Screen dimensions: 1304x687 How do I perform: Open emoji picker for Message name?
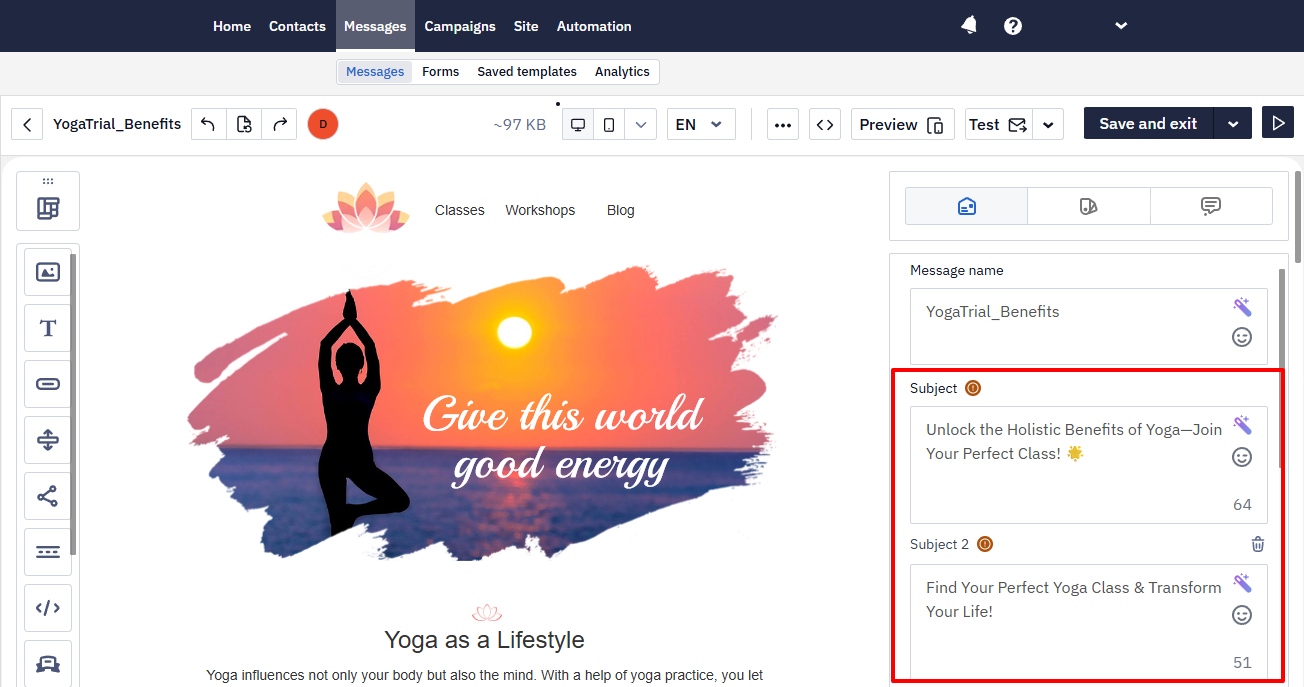(x=1242, y=337)
